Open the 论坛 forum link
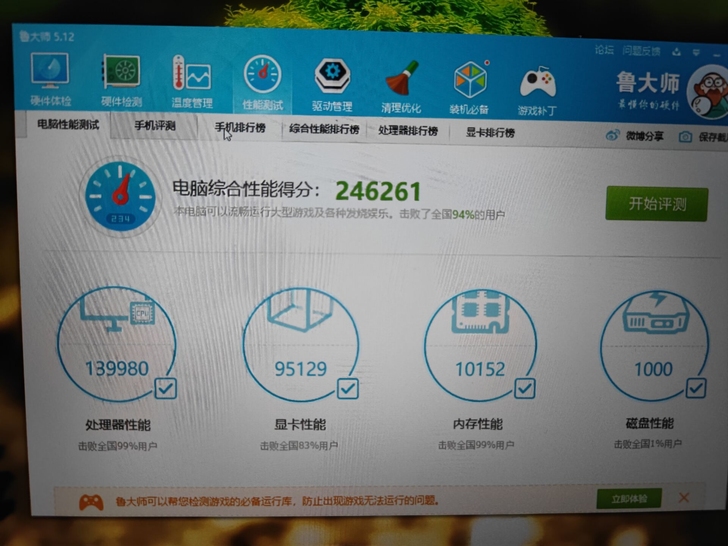The height and width of the screenshot is (546, 728). (x=604, y=50)
